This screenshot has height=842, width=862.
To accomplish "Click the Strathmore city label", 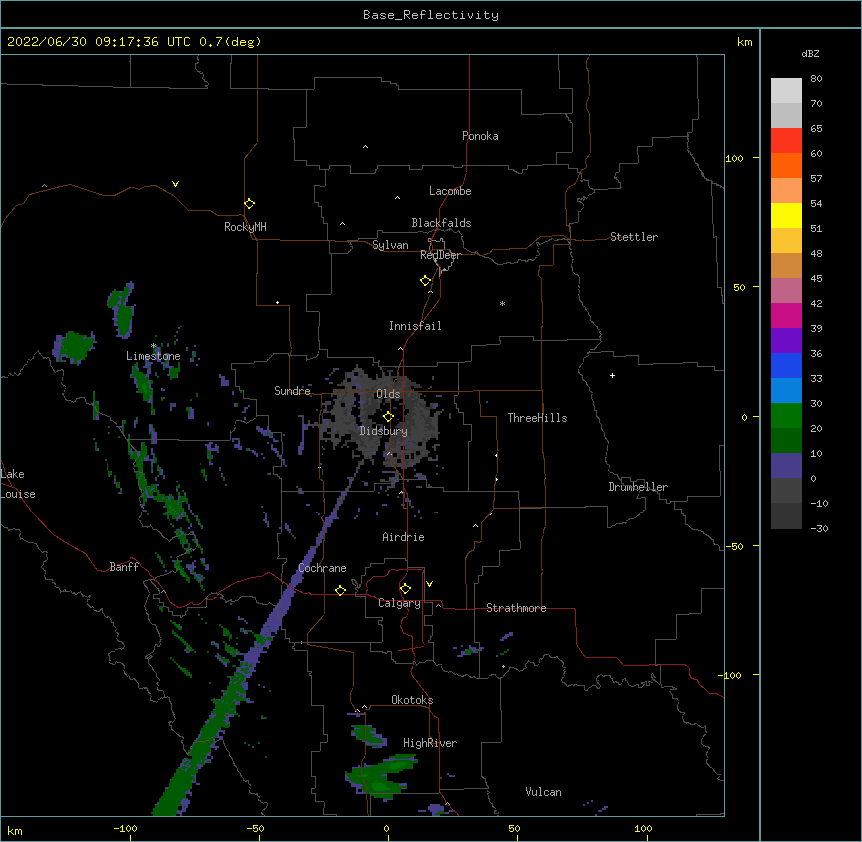I will point(516,608).
